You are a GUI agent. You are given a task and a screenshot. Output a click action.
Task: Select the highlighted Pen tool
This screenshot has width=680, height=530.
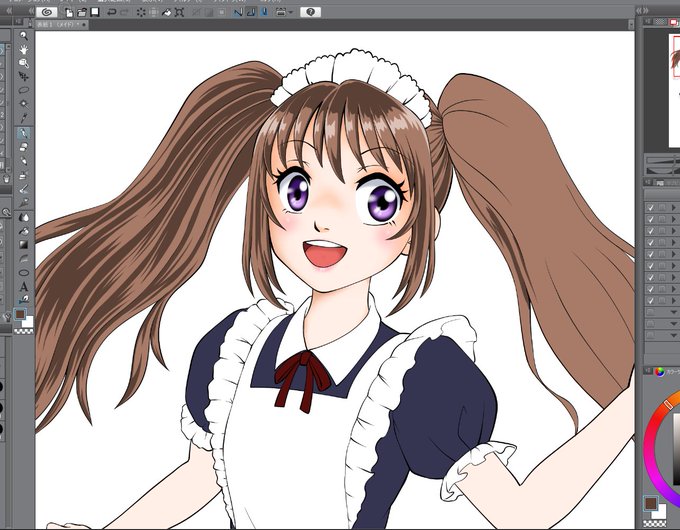point(23,133)
